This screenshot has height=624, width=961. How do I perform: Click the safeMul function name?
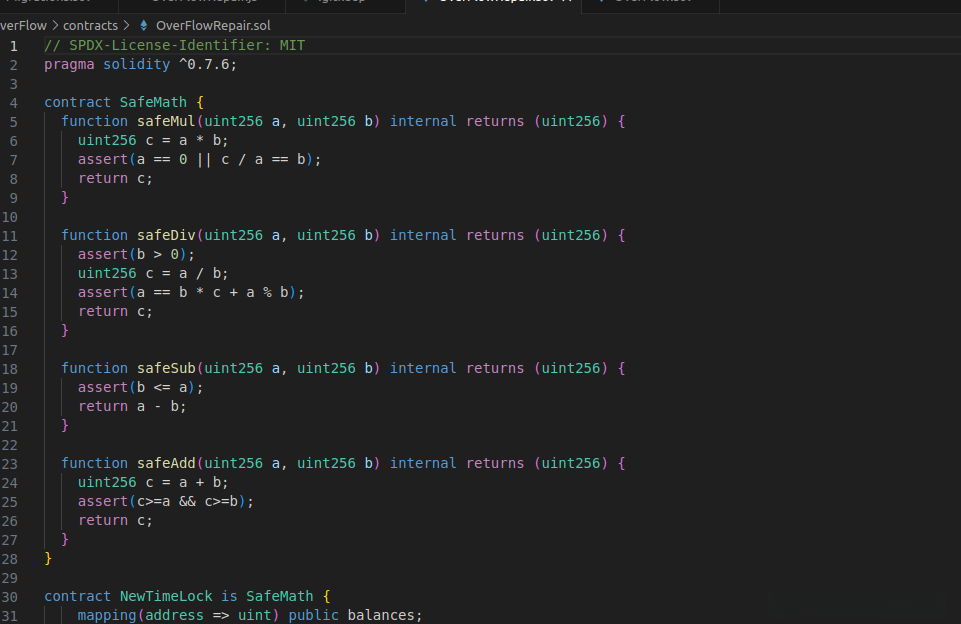tap(166, 121)
